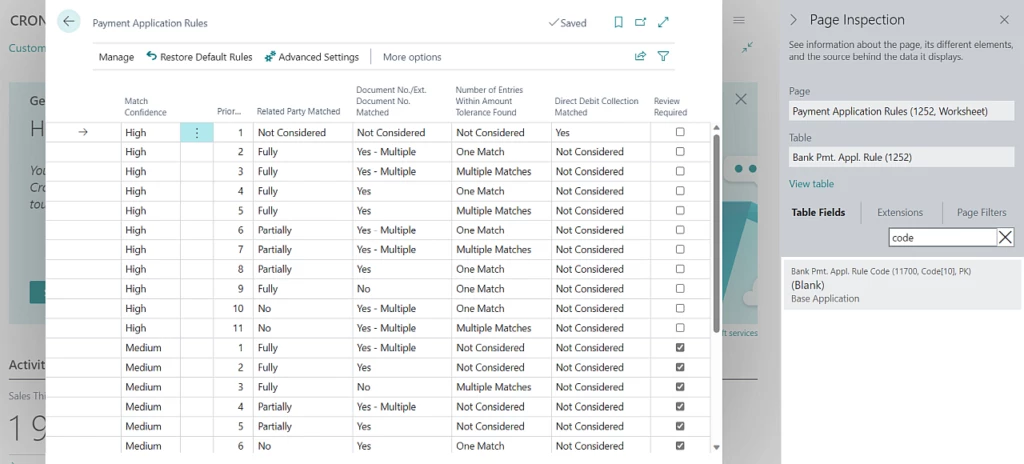The image size is (1024, 464).
Task: Toggle Review Required for High priority 5
Action: click(680, 211)
